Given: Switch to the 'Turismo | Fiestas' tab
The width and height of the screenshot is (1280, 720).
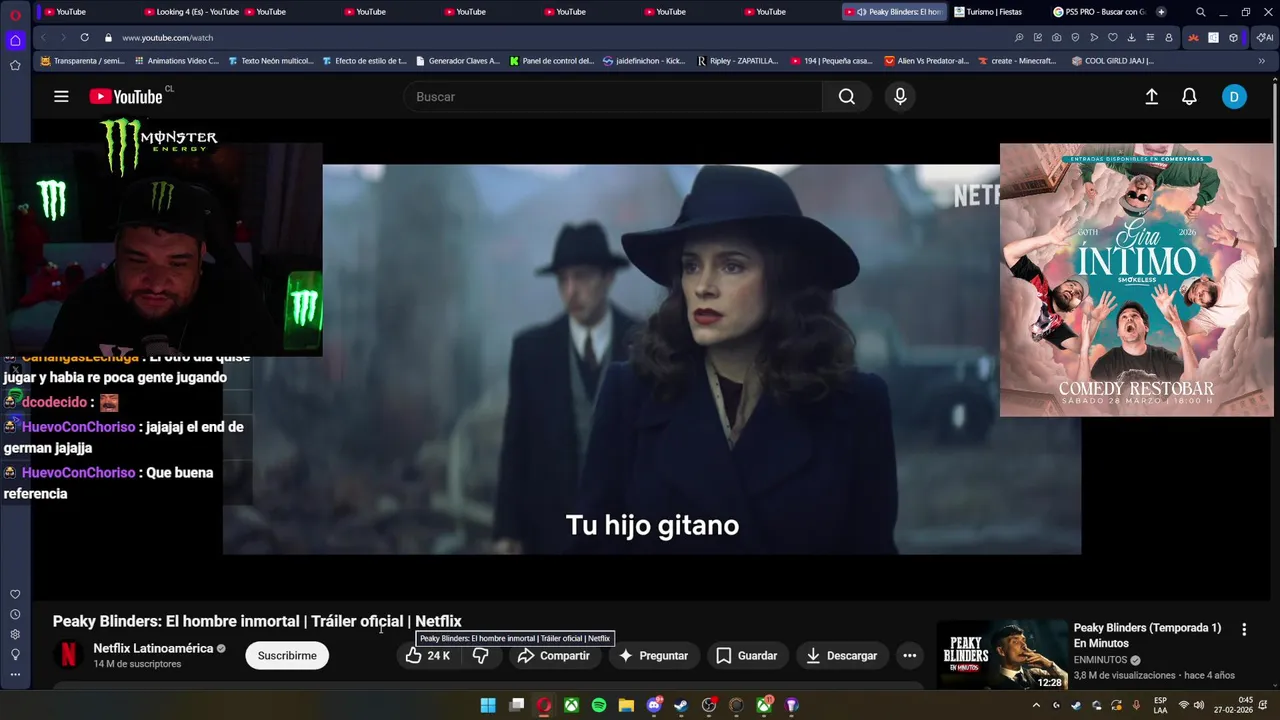Looking at the screenshot, I should 995,12.
